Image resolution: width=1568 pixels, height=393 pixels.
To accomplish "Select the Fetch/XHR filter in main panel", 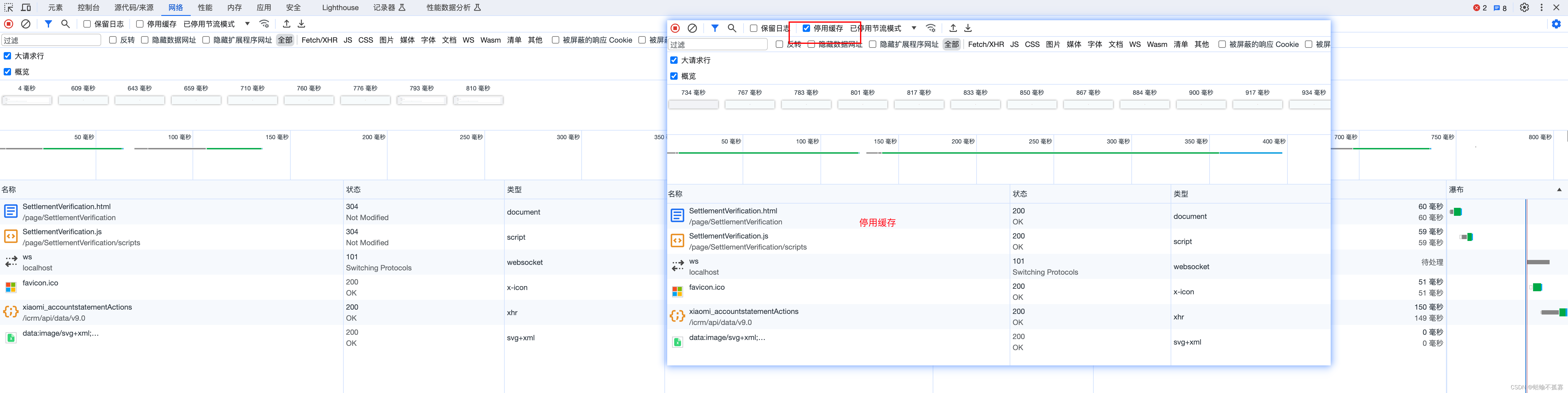I will [x=319, y=40].
